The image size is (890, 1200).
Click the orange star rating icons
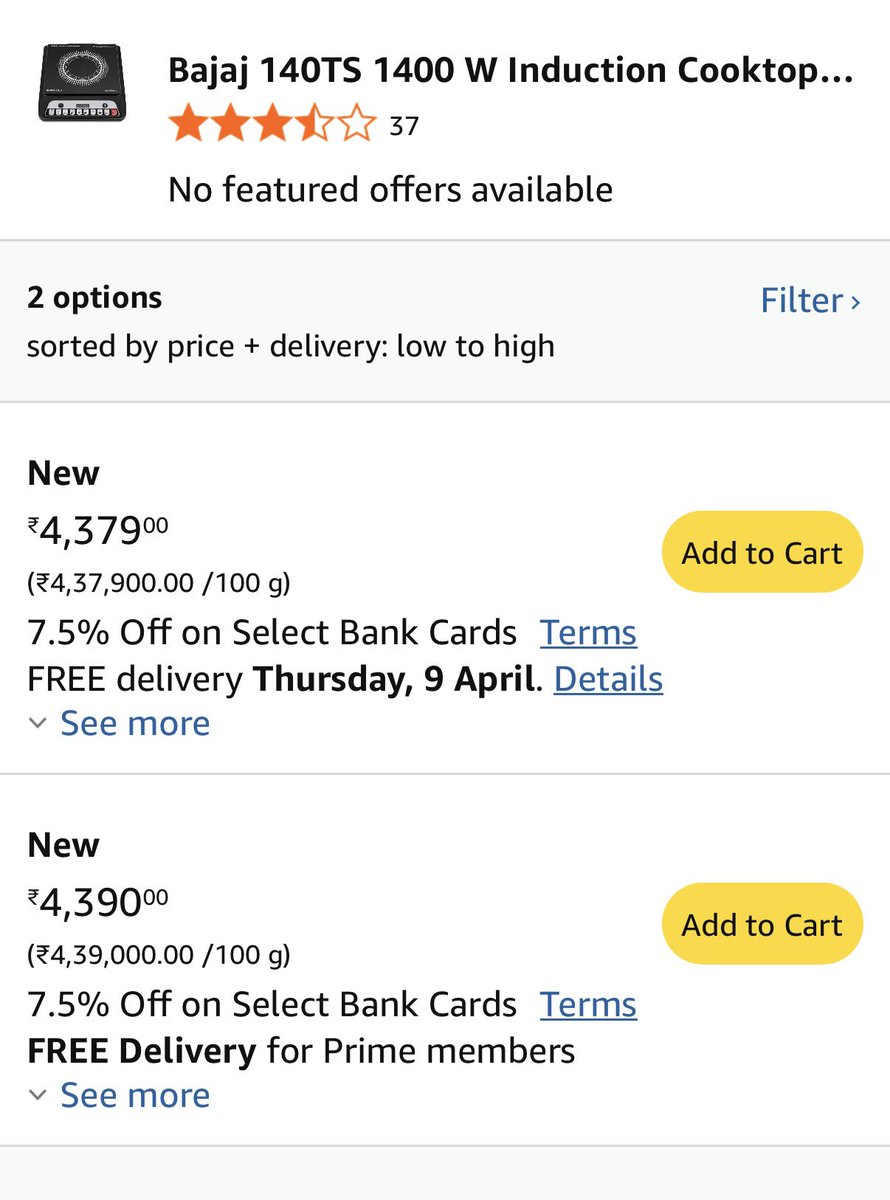pyautogui.click(x=272, y=126)
